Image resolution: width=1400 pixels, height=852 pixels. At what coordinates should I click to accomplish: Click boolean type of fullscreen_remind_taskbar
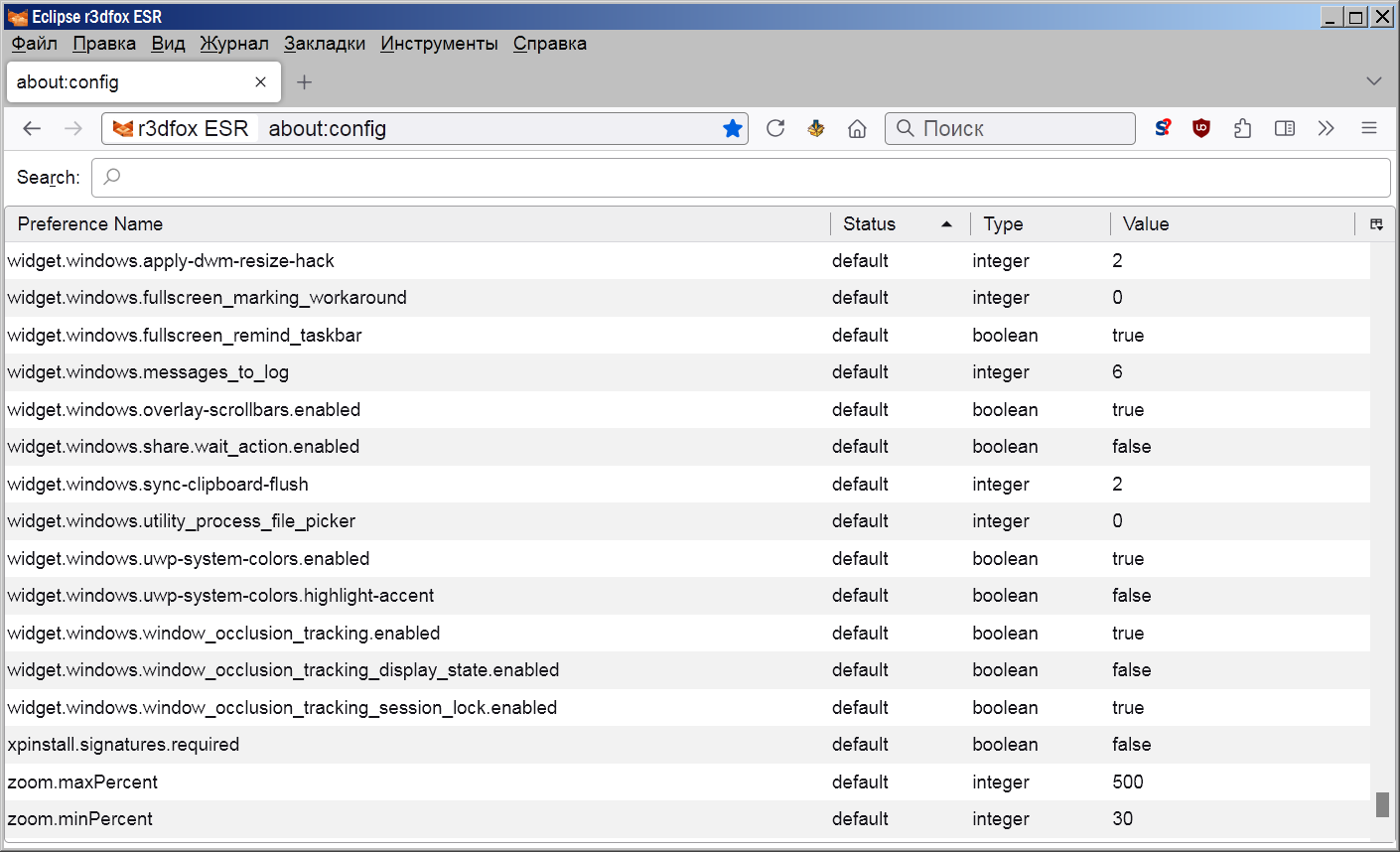point(1005,336)
